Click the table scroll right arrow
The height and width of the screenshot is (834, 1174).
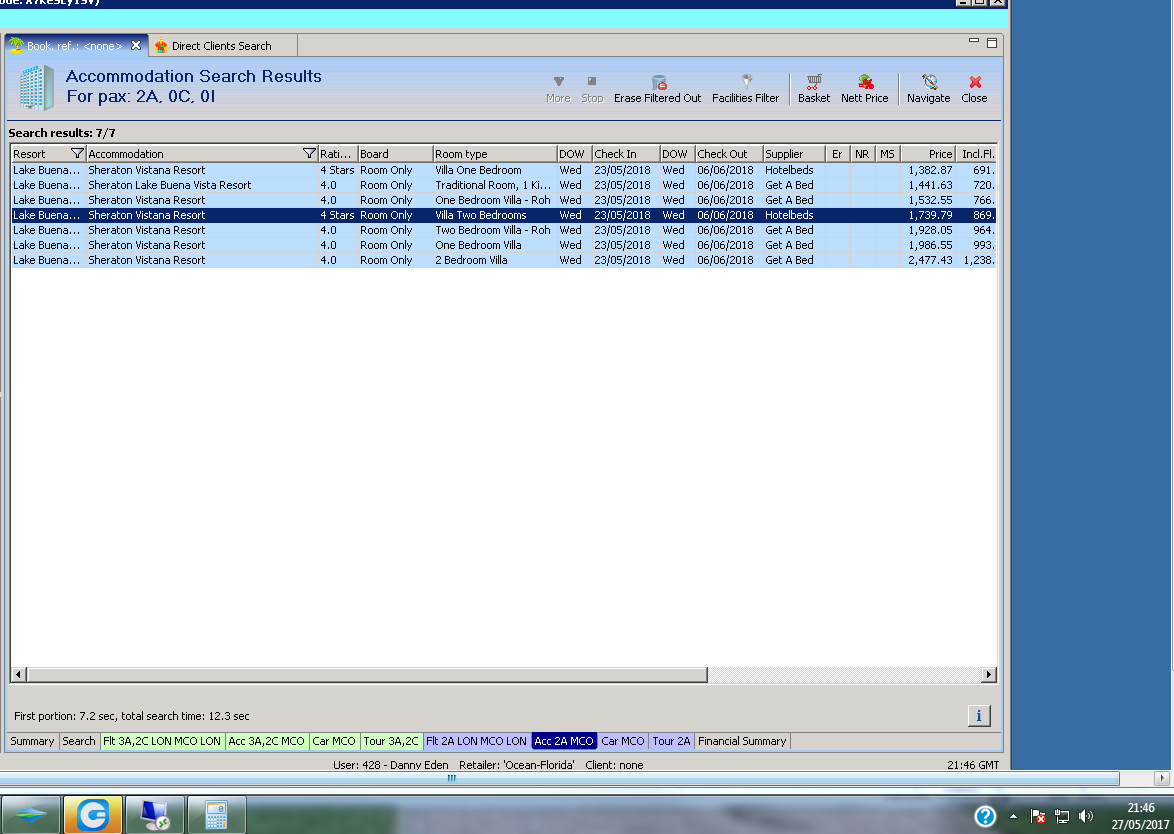click(988, 675)
